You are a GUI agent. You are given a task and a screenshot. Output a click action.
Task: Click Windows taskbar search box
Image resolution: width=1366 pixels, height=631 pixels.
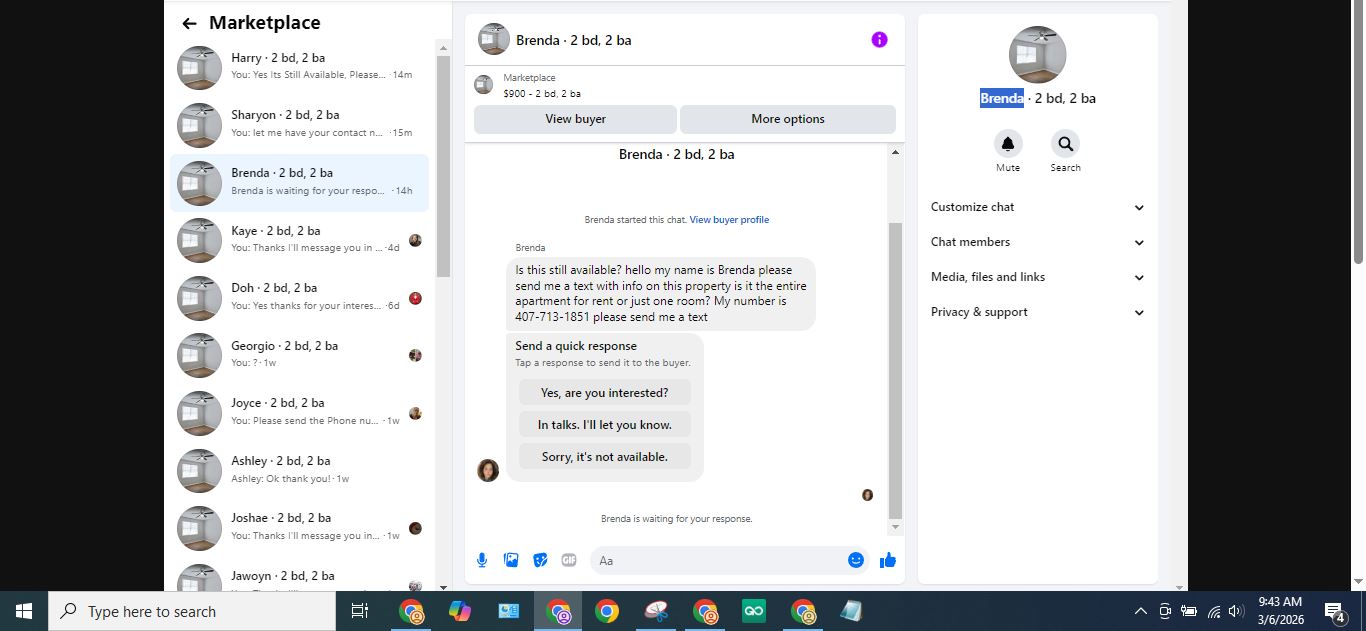[192, 611]
